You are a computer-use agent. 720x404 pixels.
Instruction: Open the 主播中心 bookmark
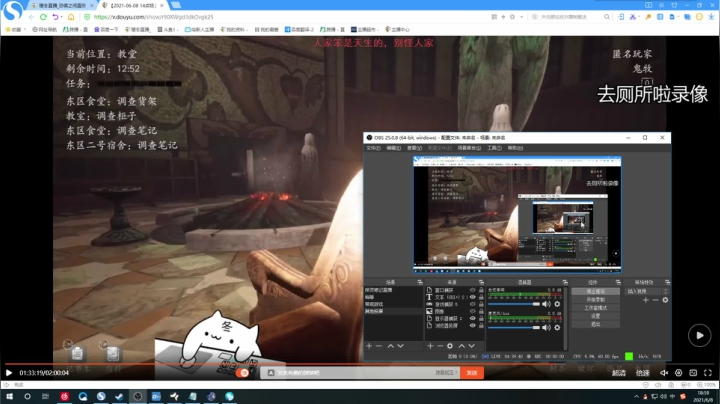point(397,29)
